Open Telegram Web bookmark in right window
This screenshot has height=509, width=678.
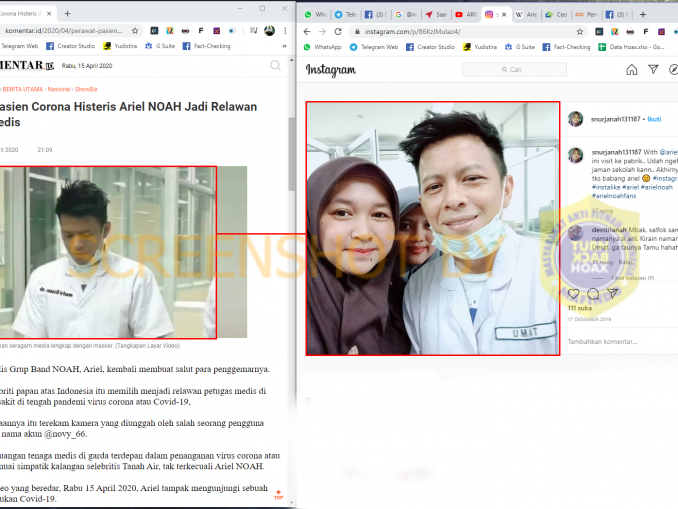coord(374,47)
